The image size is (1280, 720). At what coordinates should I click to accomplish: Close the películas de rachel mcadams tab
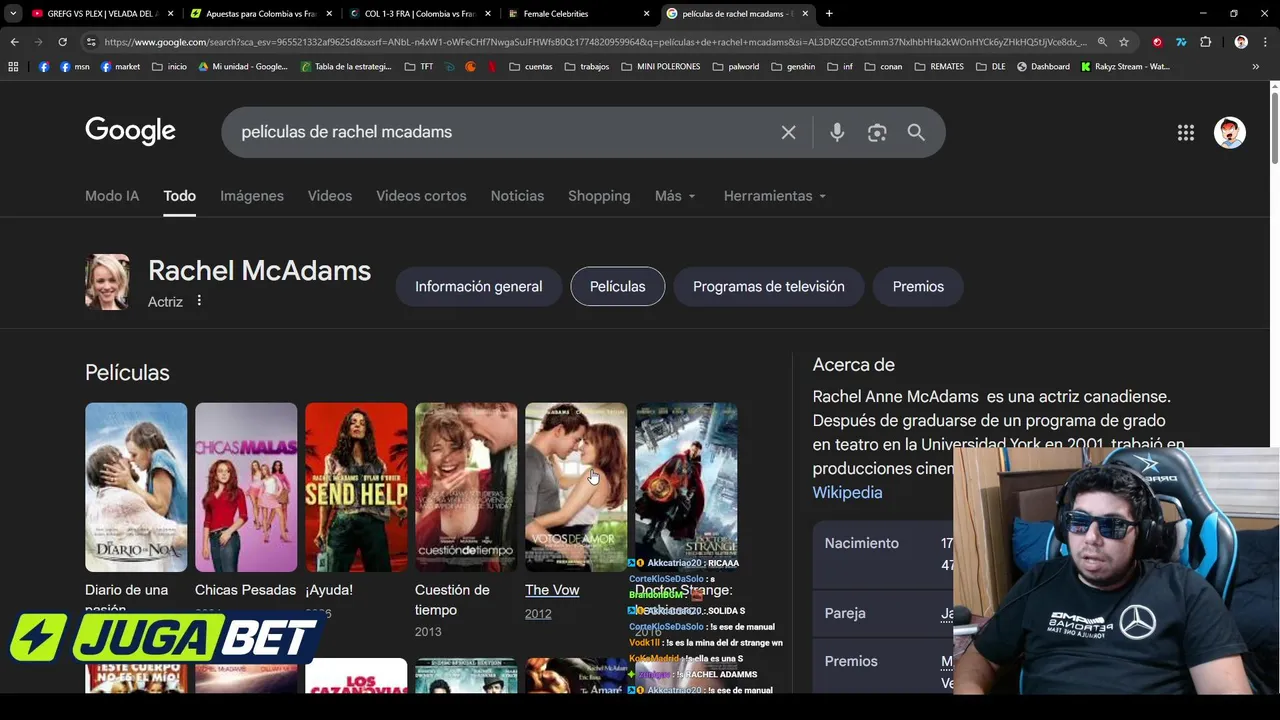click(805, 14)
